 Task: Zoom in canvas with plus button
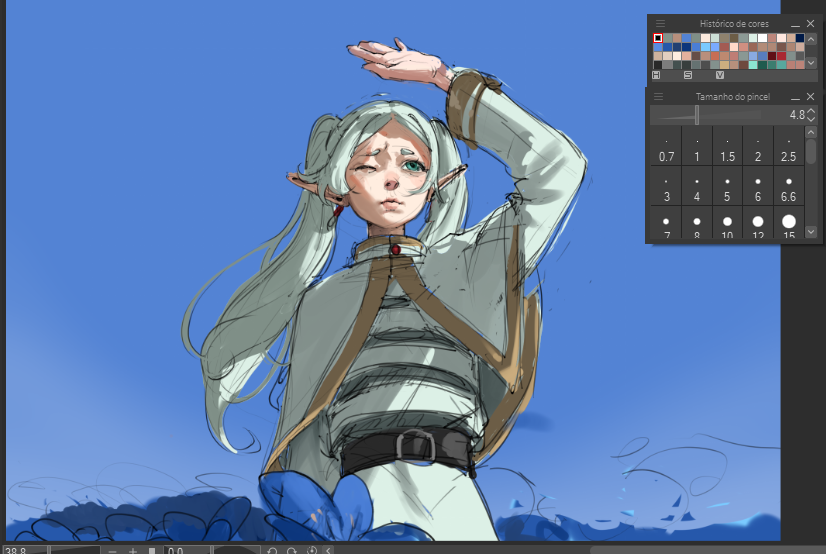[x=133, y=551]
